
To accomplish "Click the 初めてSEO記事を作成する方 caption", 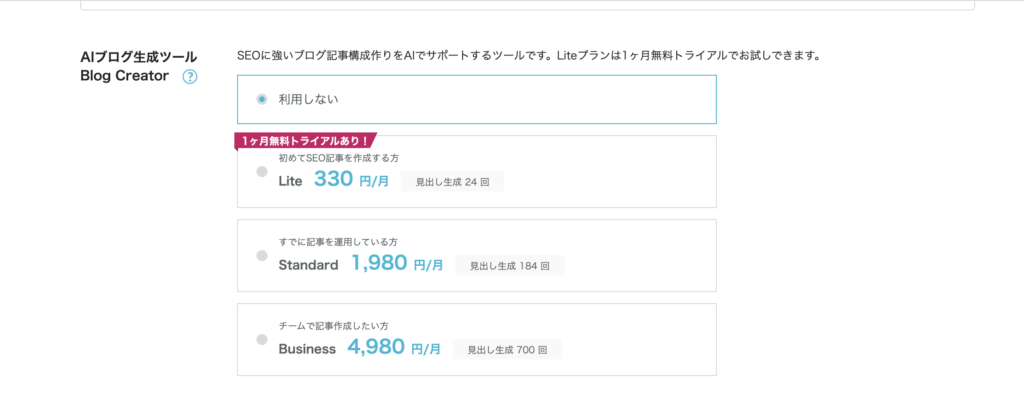I will (338, 157).
